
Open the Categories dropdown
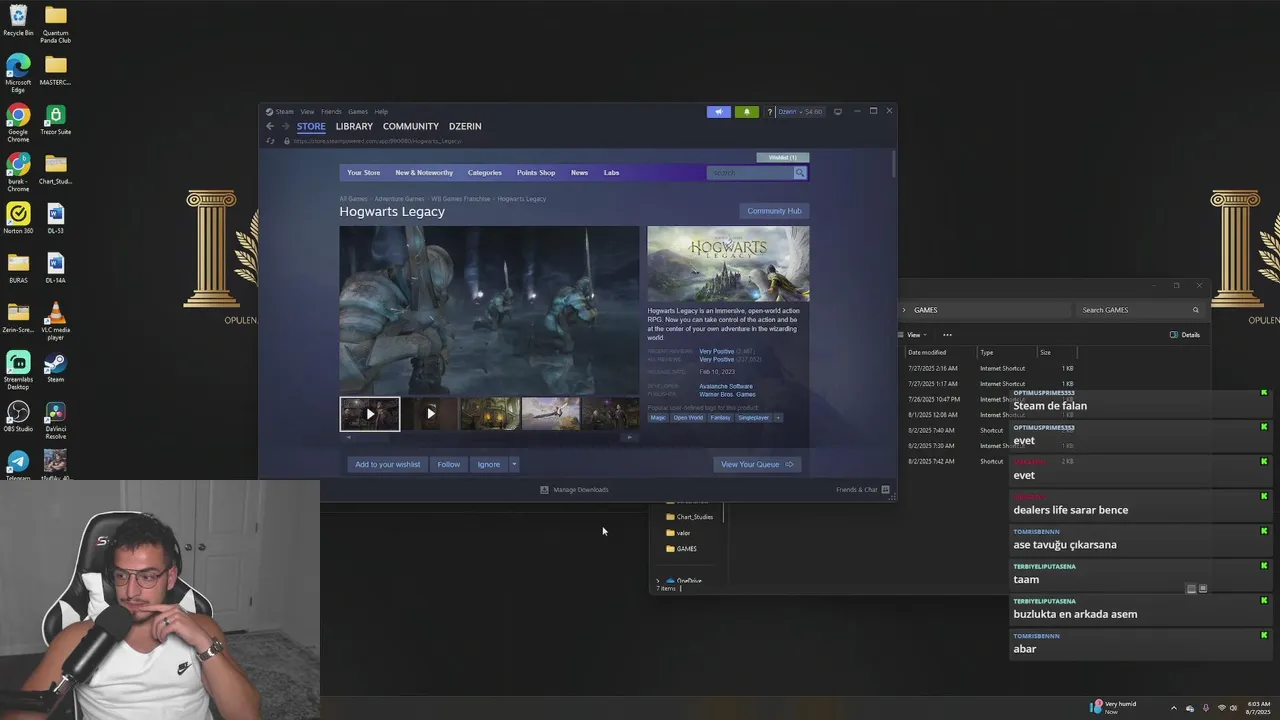pyautogui.click(x=485, y=173)
